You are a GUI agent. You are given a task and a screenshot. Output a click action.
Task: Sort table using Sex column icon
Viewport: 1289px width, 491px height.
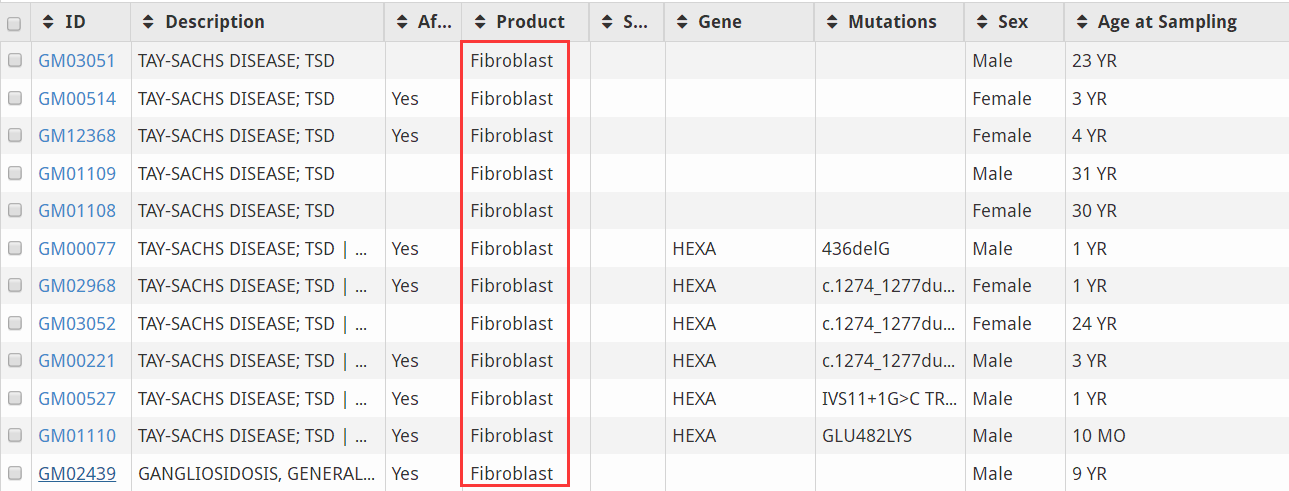point(982,22)
